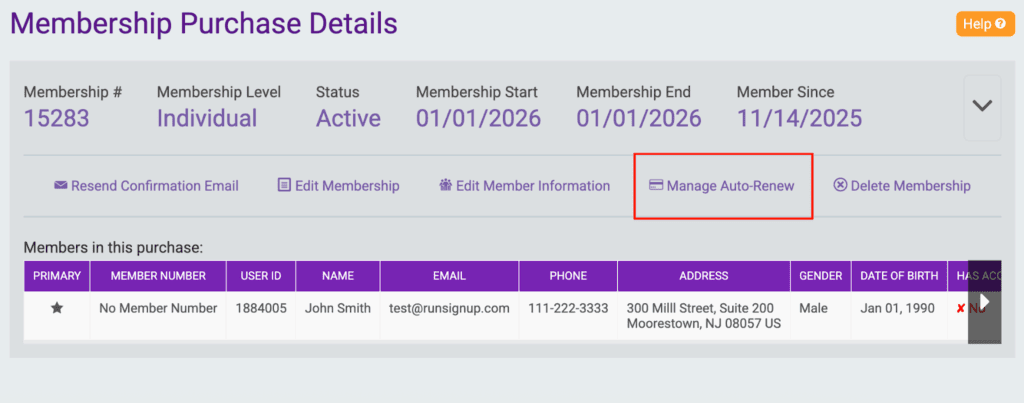Choose Edit Member Information link
The image size is (1024, 403).
[x=532, y=186]
